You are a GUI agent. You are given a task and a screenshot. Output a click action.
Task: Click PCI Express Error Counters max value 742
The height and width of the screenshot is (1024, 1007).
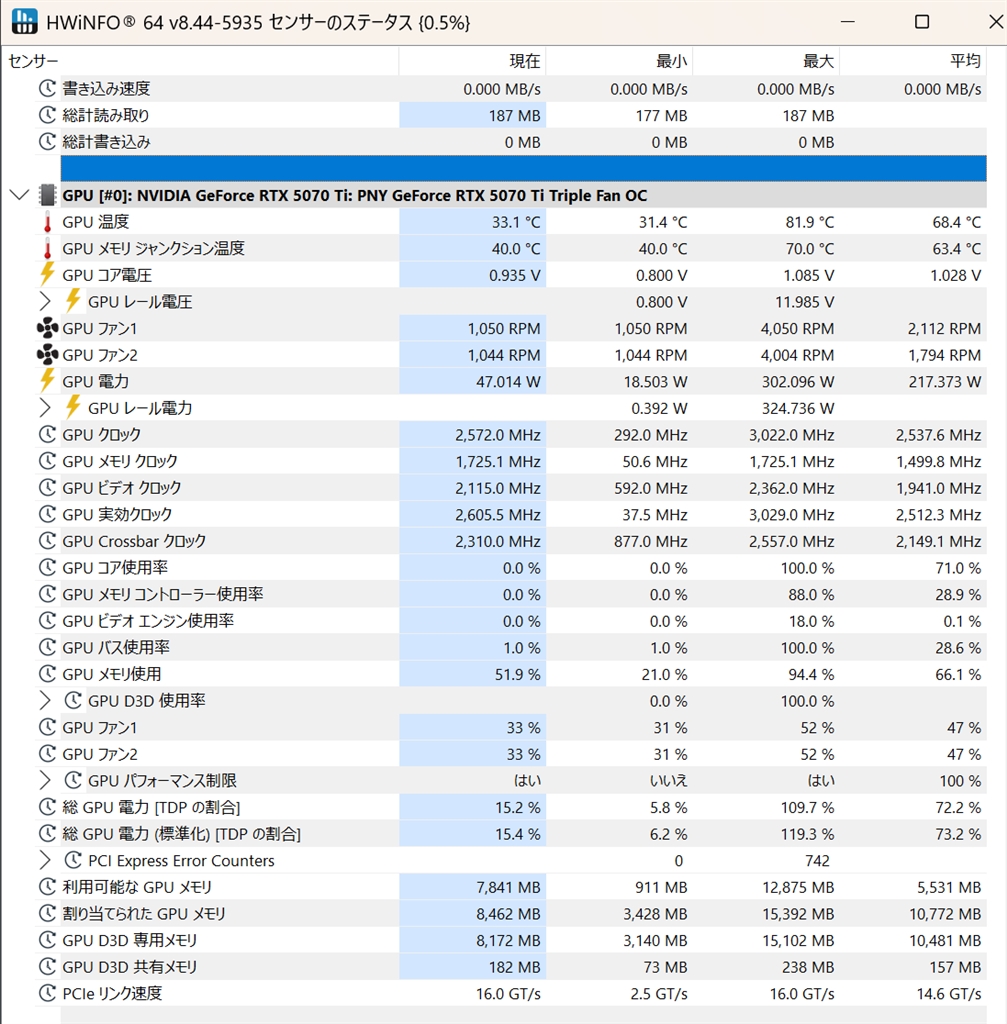[x=817, y=861]
